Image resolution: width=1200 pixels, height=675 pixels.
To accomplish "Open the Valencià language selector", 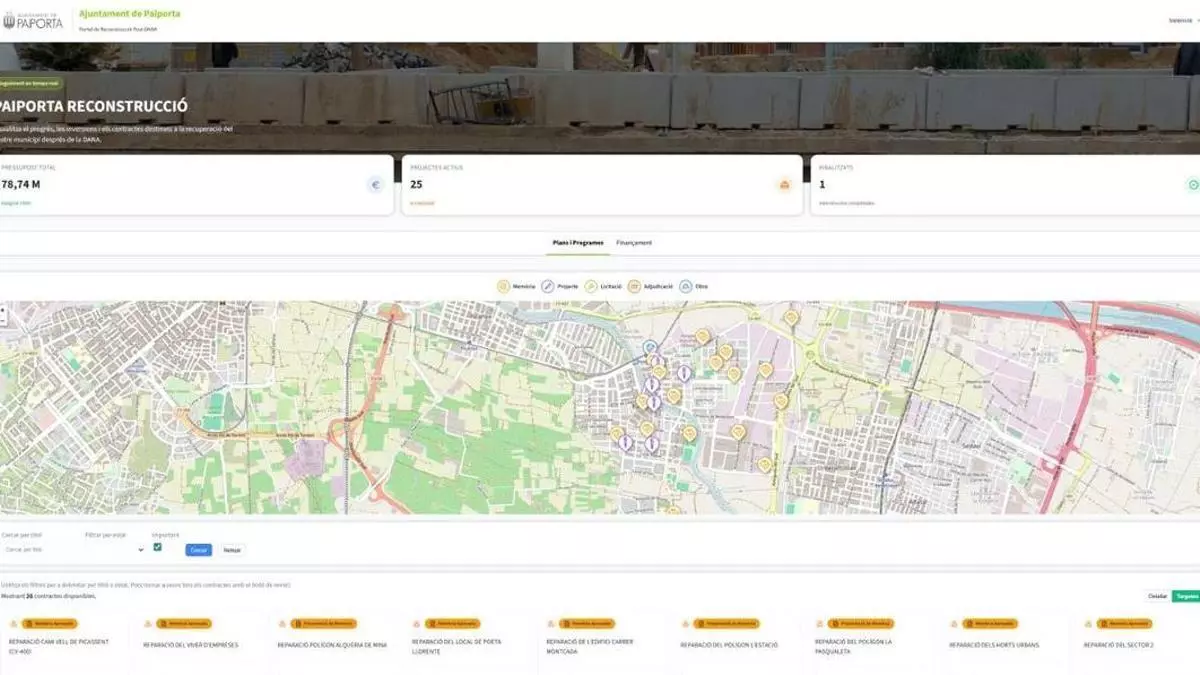I will click(1182, 20).
